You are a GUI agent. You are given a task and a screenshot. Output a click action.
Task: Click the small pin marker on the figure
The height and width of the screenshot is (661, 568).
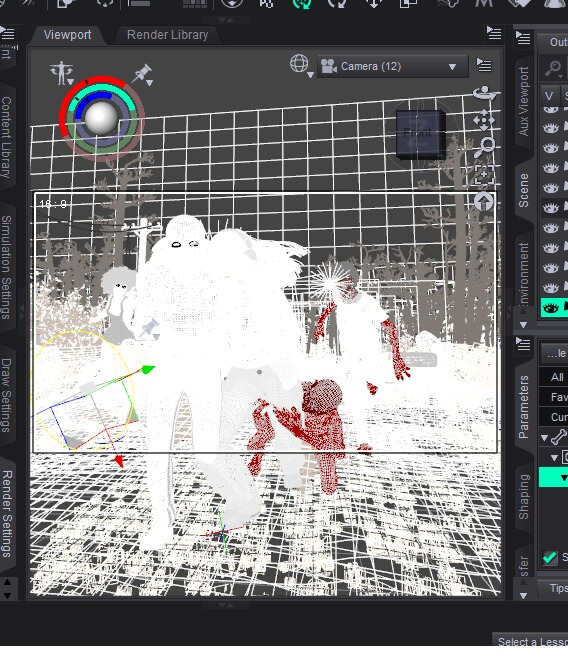coord(150,328)
